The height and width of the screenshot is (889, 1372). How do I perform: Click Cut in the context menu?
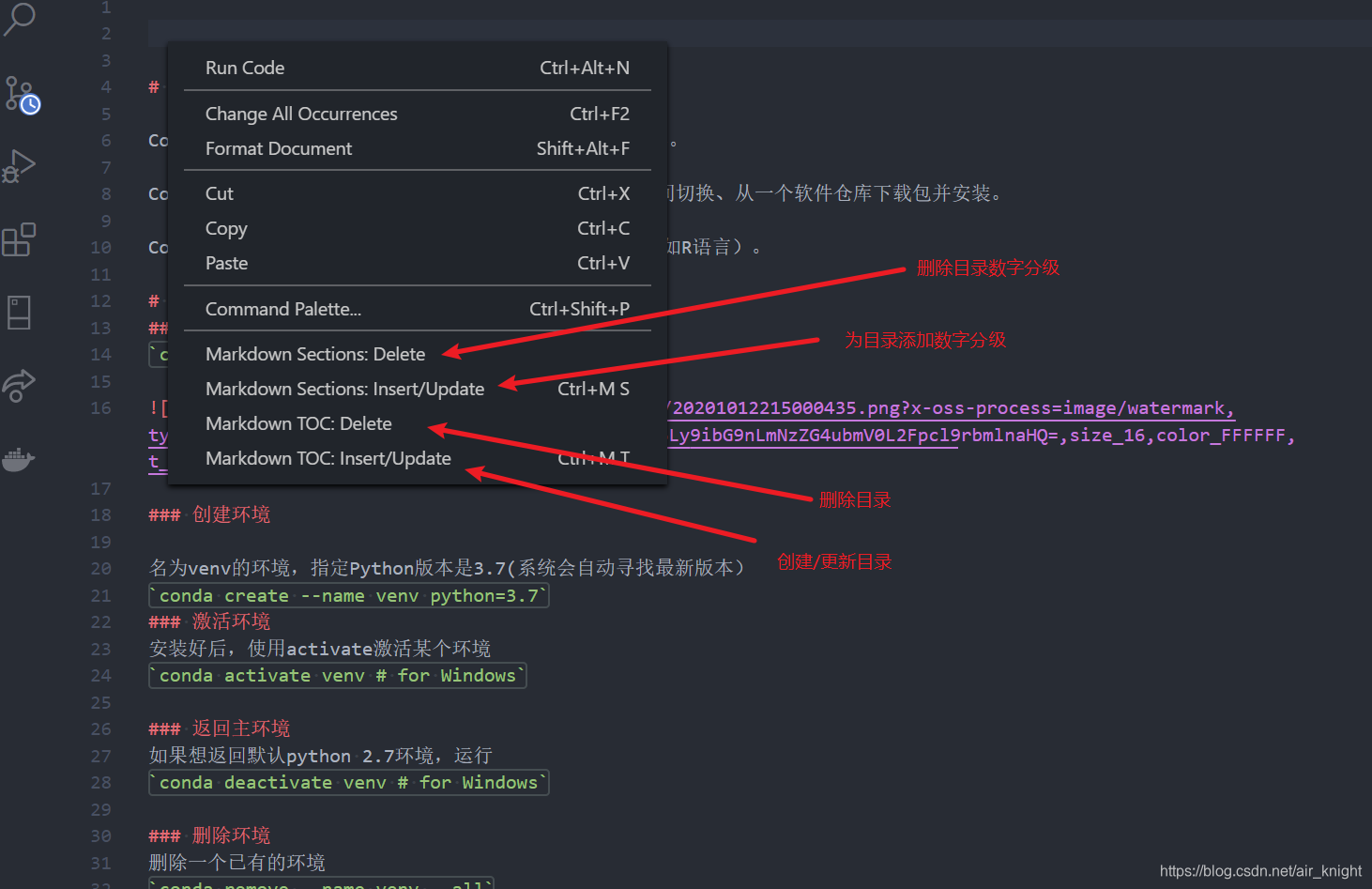click(219, 193)
